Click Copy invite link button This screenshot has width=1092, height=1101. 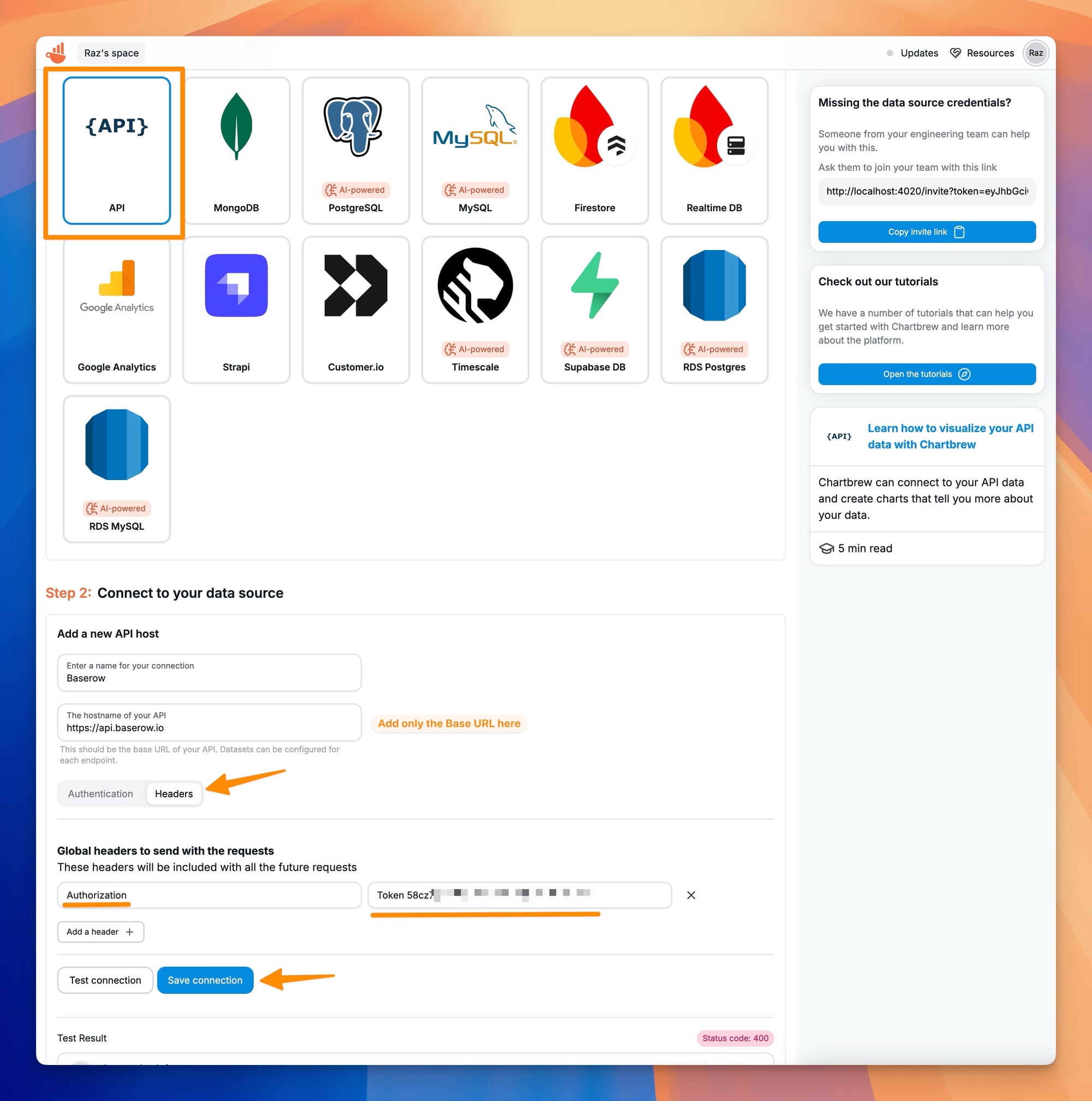[x=927, y=232]
